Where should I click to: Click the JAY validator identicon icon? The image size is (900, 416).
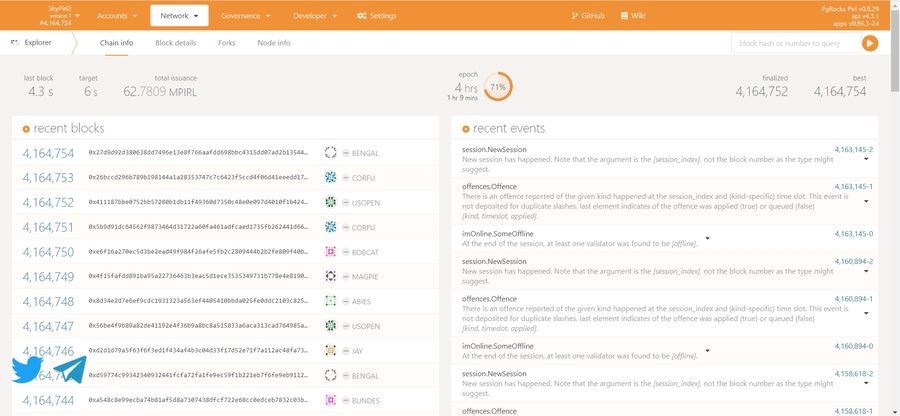click(330, 351)
